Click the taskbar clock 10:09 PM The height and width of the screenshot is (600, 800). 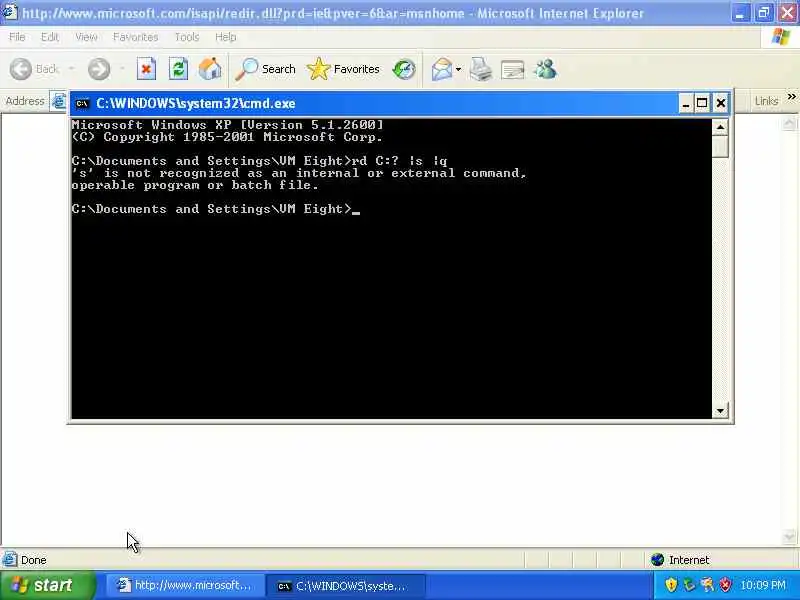[x=763, y=585]
